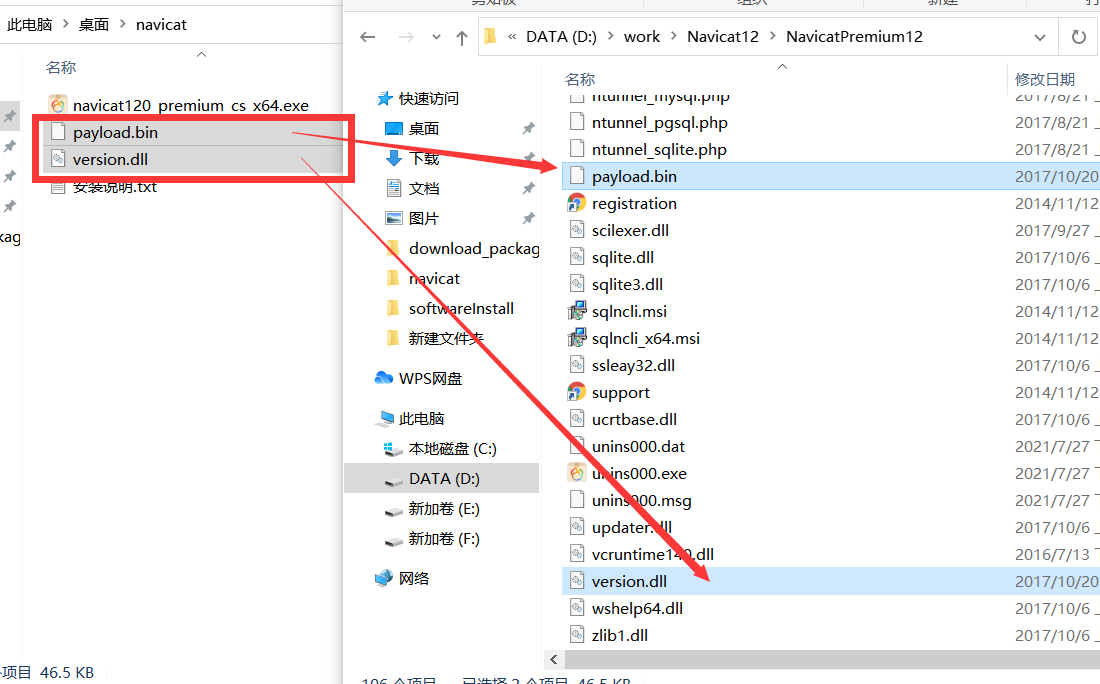Select unins000.exe Navicat uninstaller icon

coord(577,474)
